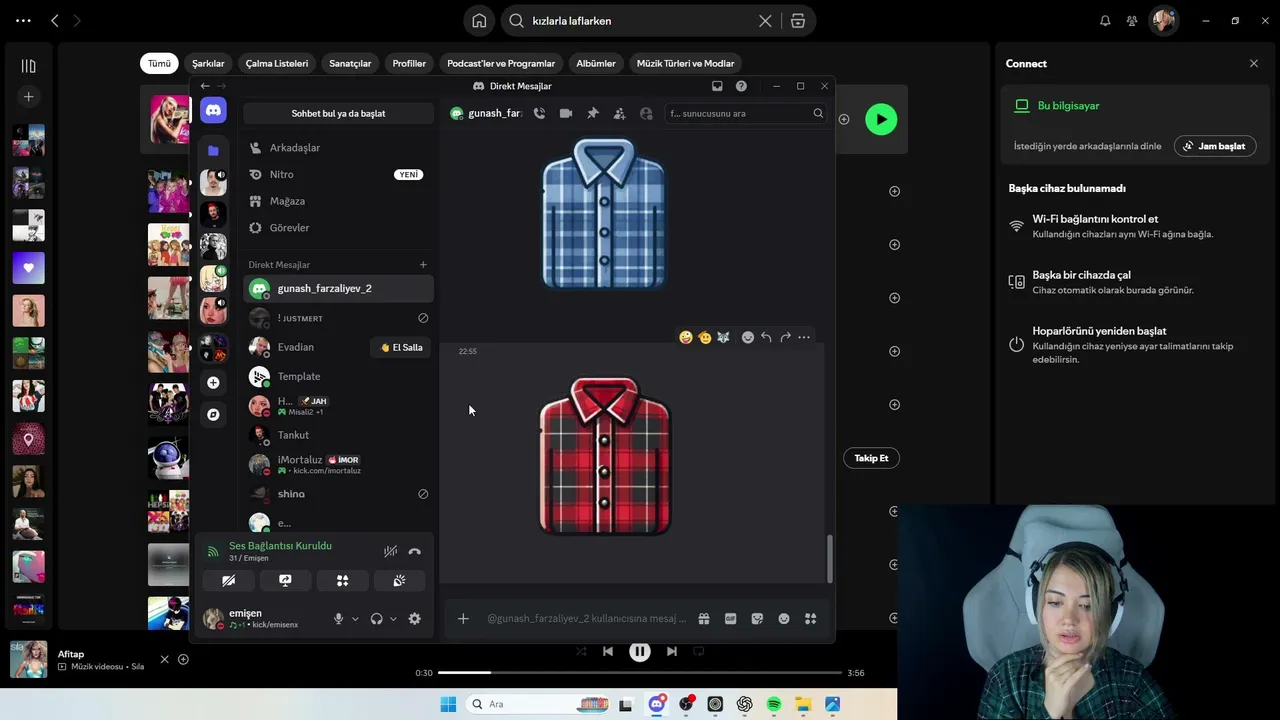
Task: Open Spotify three-dot menu
Action: pos(23,20)
